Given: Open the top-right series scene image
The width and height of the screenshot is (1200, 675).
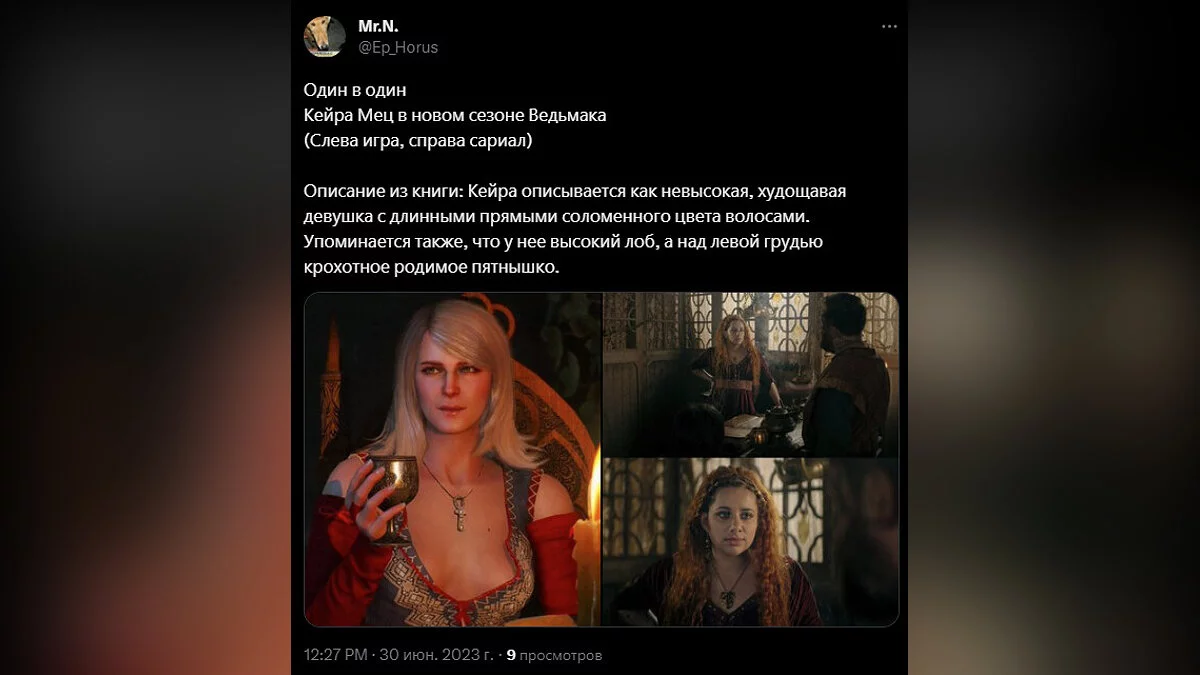Looking at the screenshot, I should (751, 374).
